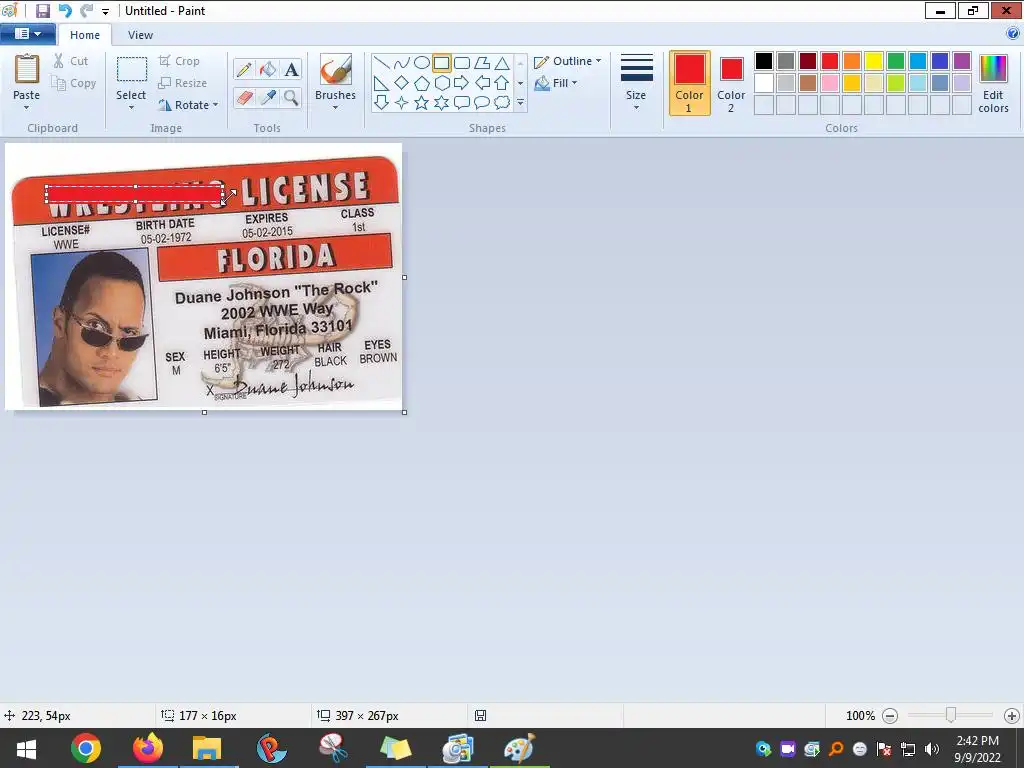The image size is (1024, 768).
Task: Click the Resize button
Action: click(x=183, y=83)
